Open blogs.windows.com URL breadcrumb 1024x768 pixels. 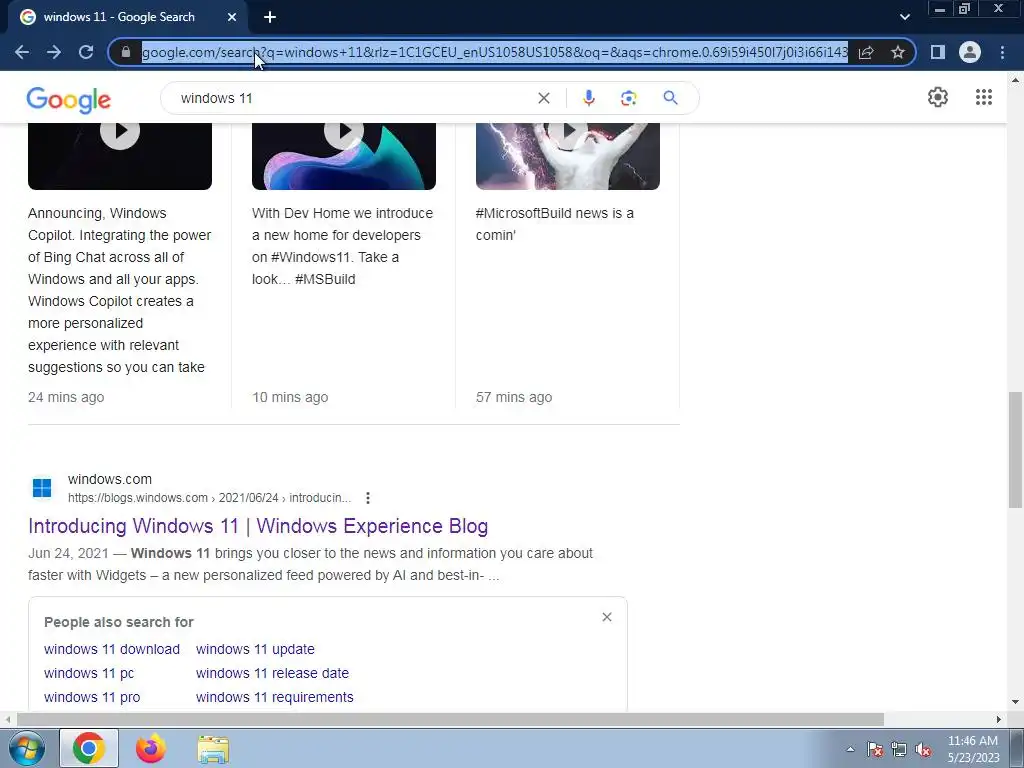pos(210,498)
